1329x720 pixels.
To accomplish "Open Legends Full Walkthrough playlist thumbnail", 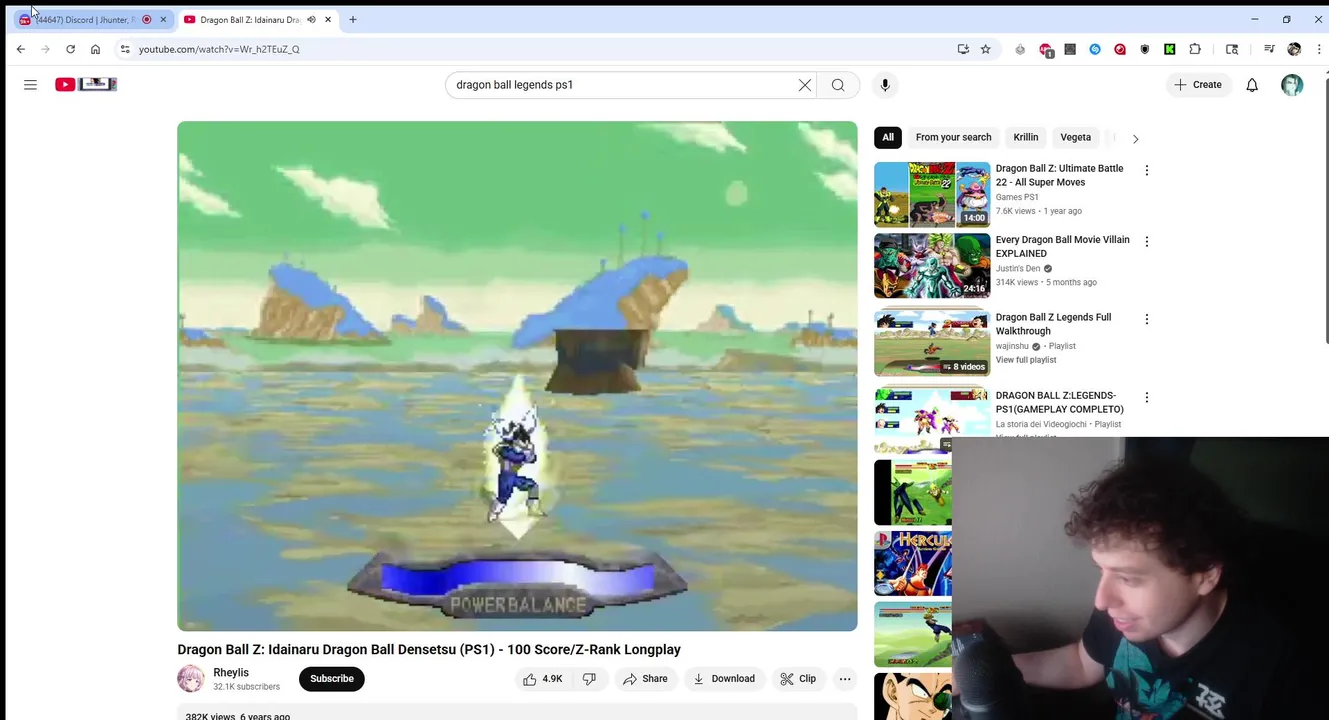I will click(932, 344).
